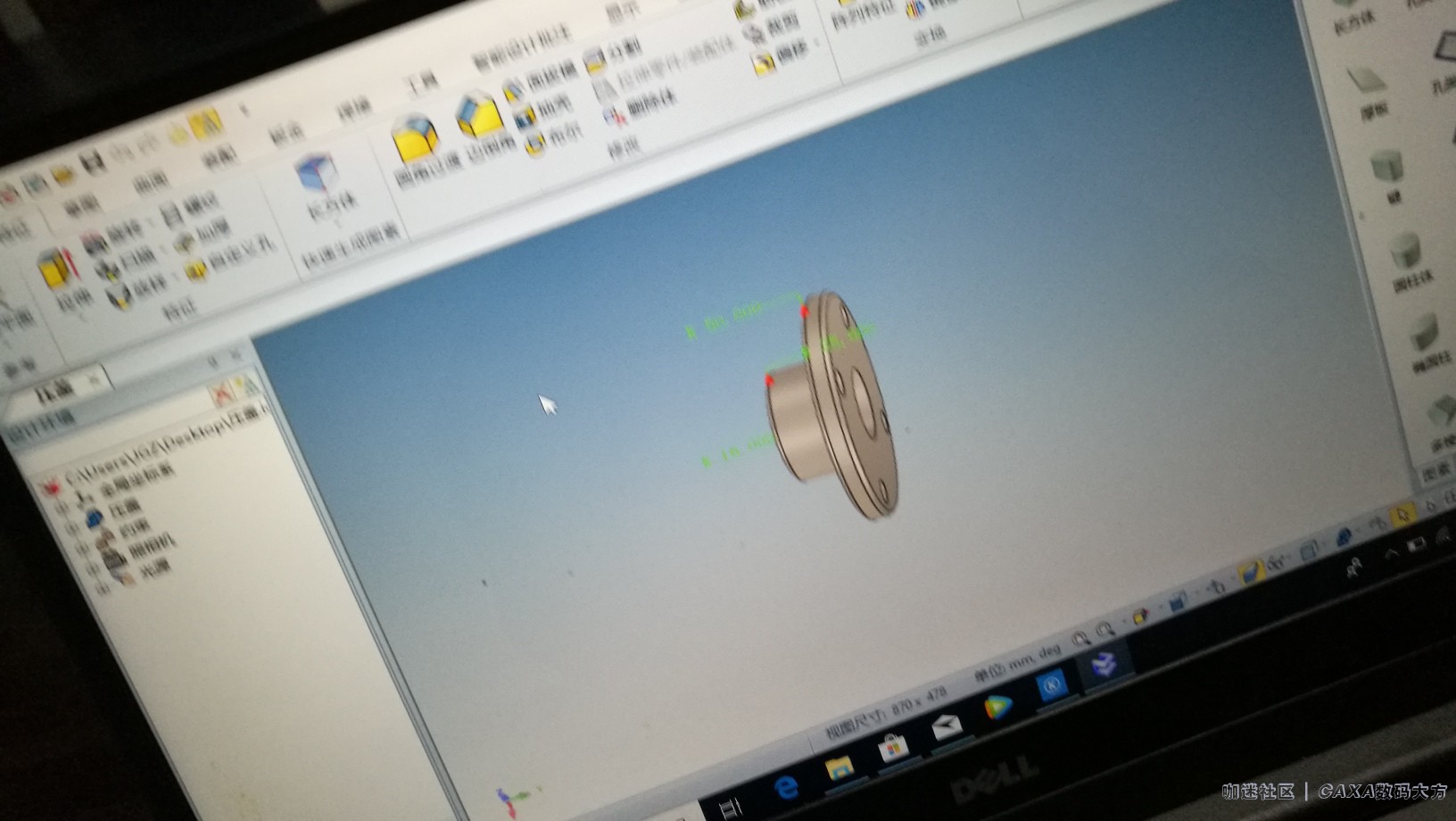The width and height of the screenshot is (1456, 821).
Task: Open the 工具 ribbon tab
Action: pyautogui.click(x=421, y=84)
